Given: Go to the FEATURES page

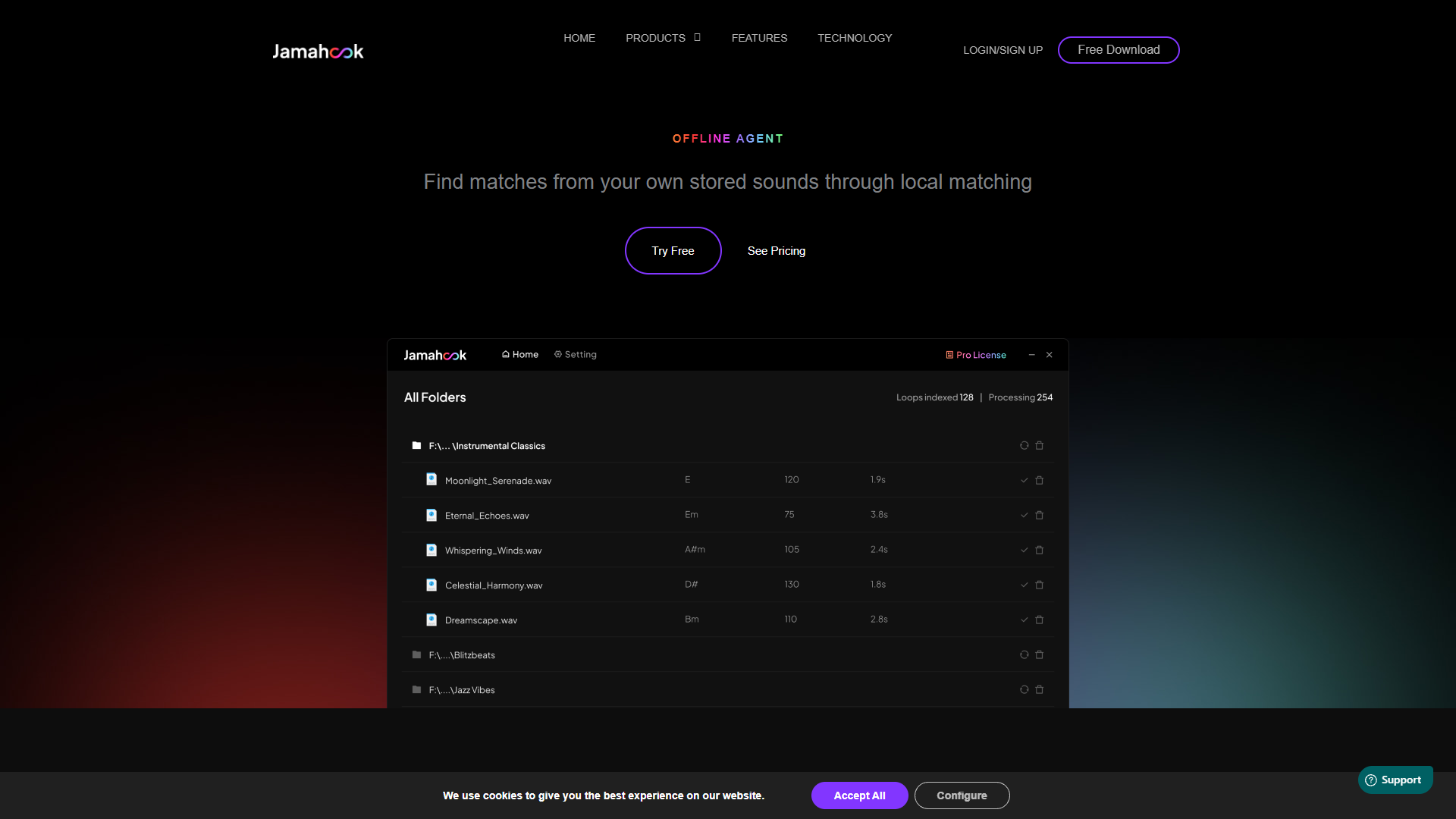Looking at the screenshot, I should point(759,38).
